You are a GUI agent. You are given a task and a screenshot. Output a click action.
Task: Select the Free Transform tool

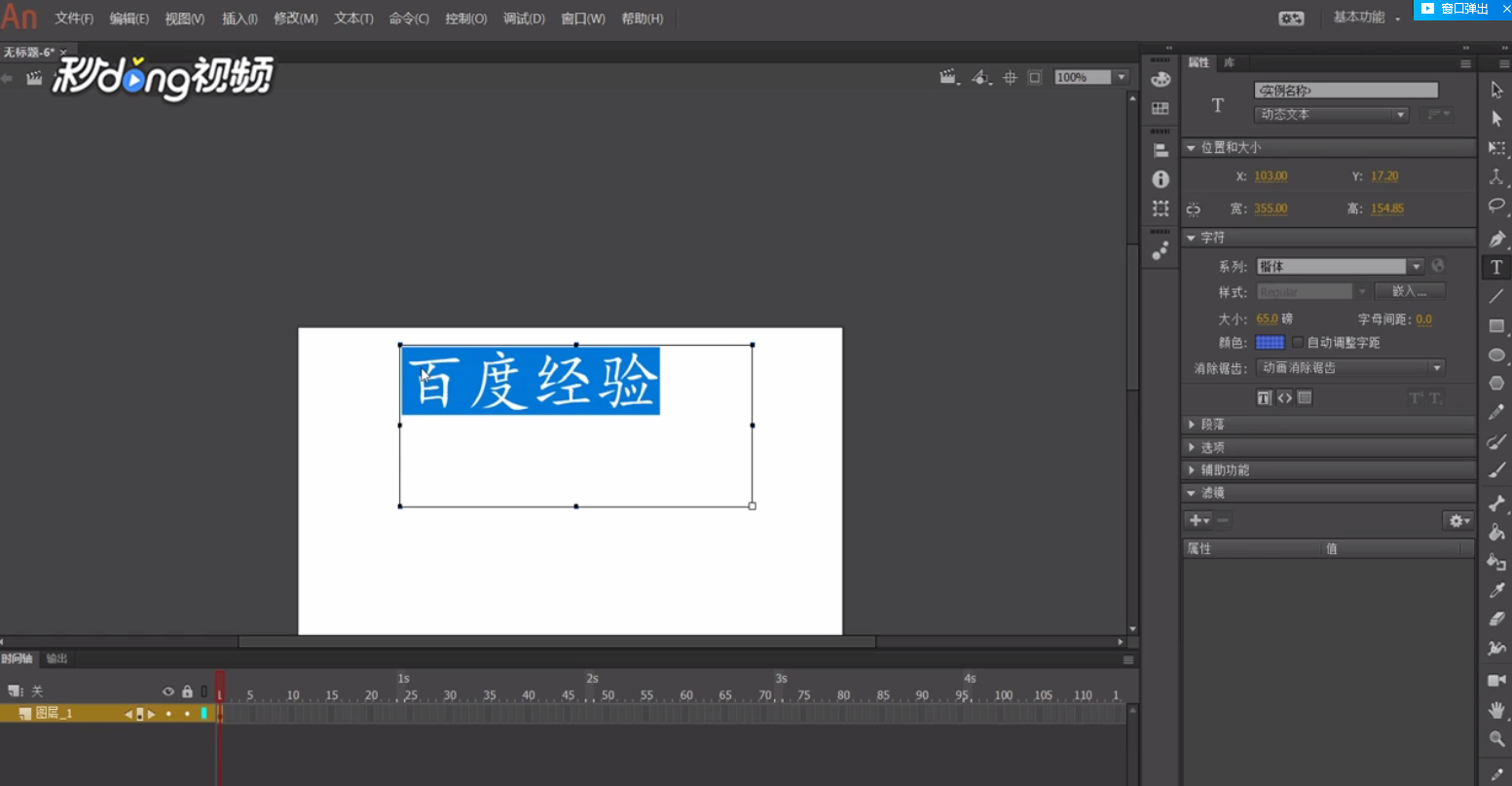1496,148
